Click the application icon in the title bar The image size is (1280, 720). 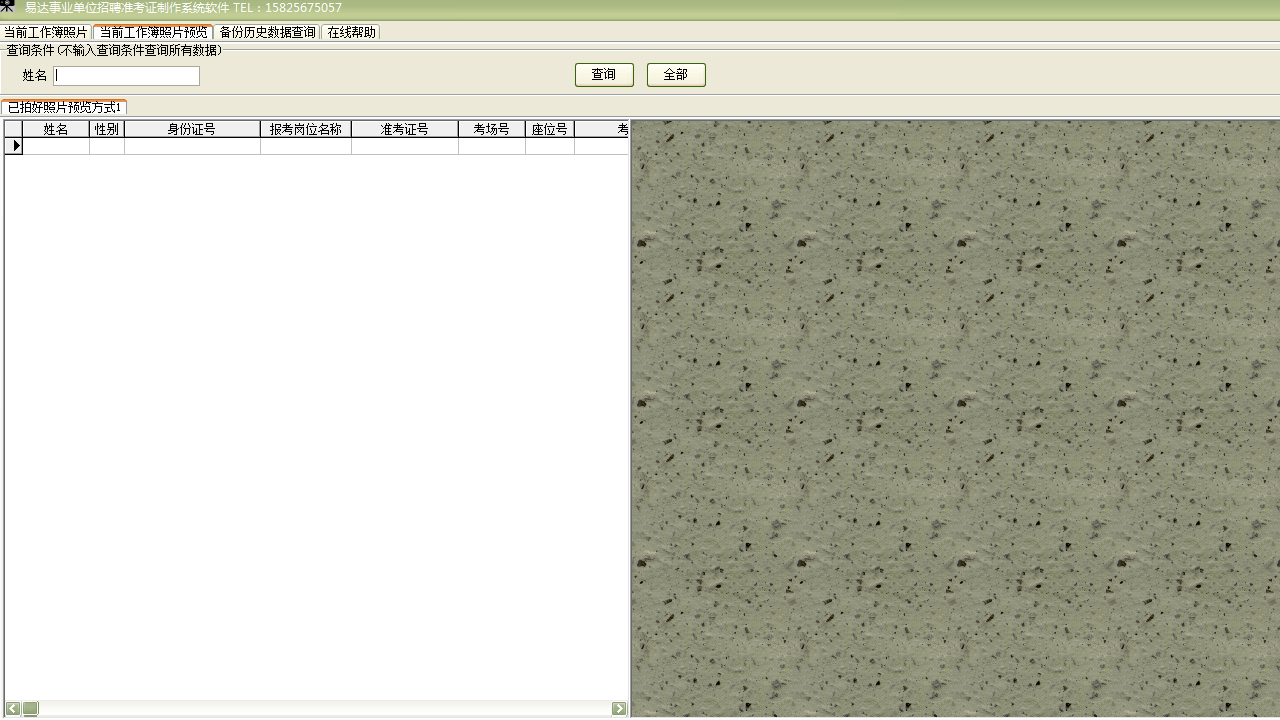coord(8,7)
